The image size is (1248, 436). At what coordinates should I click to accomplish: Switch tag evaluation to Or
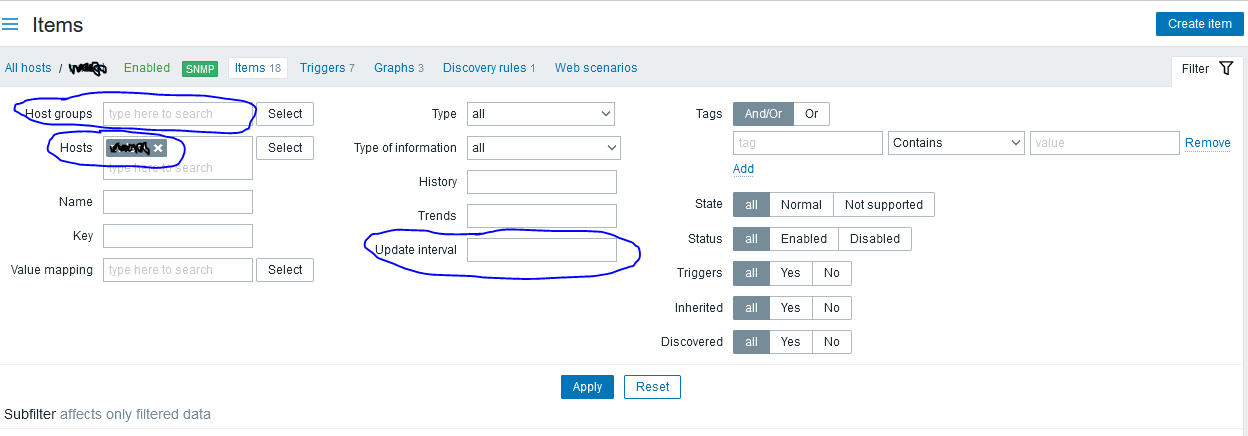[x=811, y=114]
